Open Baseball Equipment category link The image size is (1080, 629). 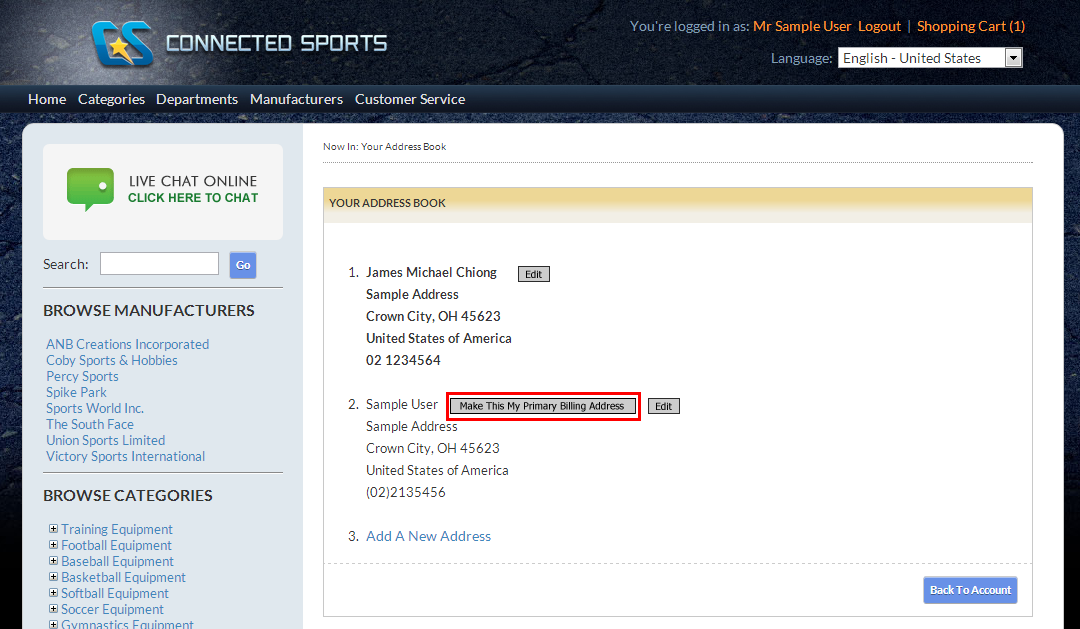click(x=117, y=561)
